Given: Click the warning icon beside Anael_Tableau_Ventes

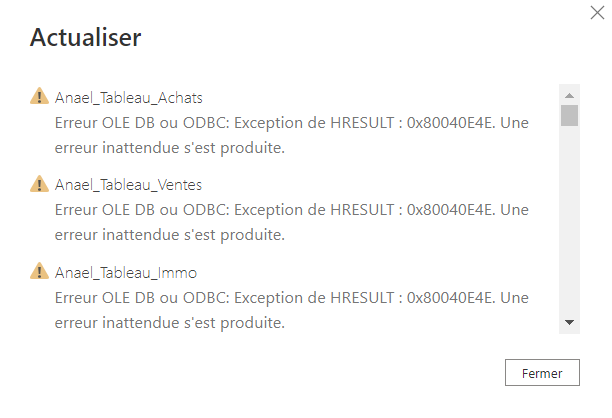Looking at the screenshot, I should coord(39,184).
